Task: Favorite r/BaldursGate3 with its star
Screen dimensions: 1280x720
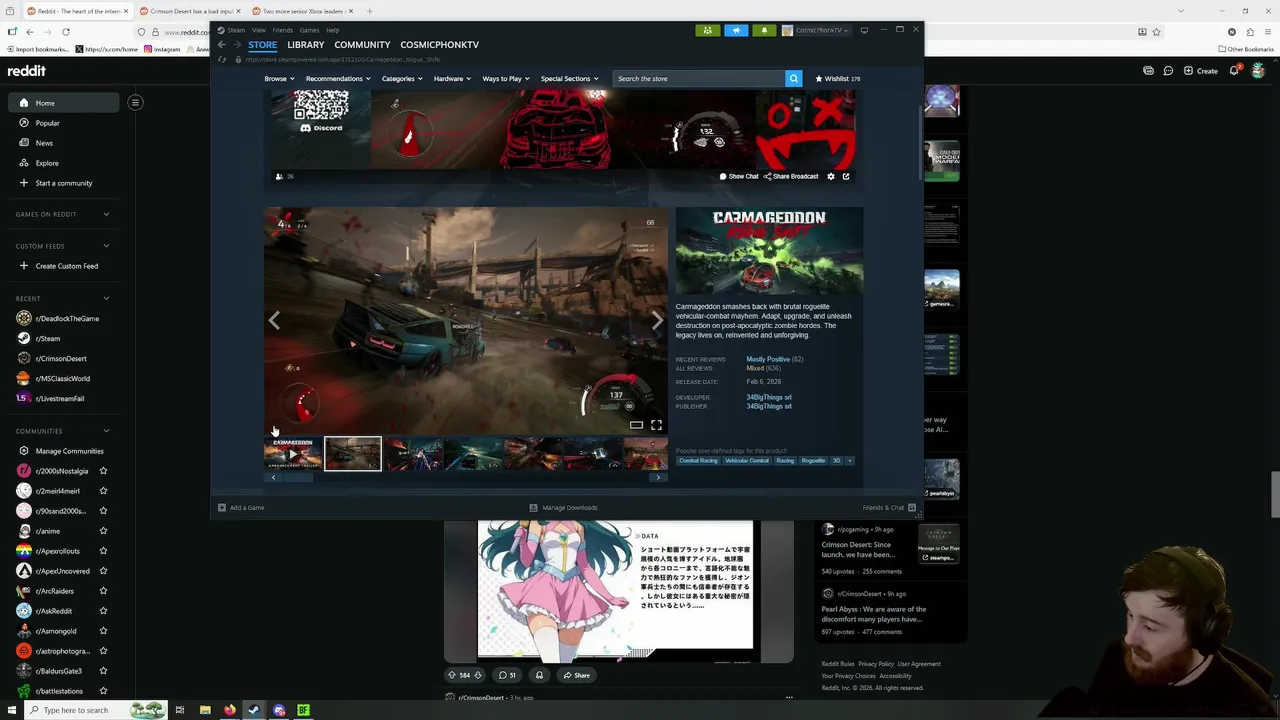Action: point(103,671)
